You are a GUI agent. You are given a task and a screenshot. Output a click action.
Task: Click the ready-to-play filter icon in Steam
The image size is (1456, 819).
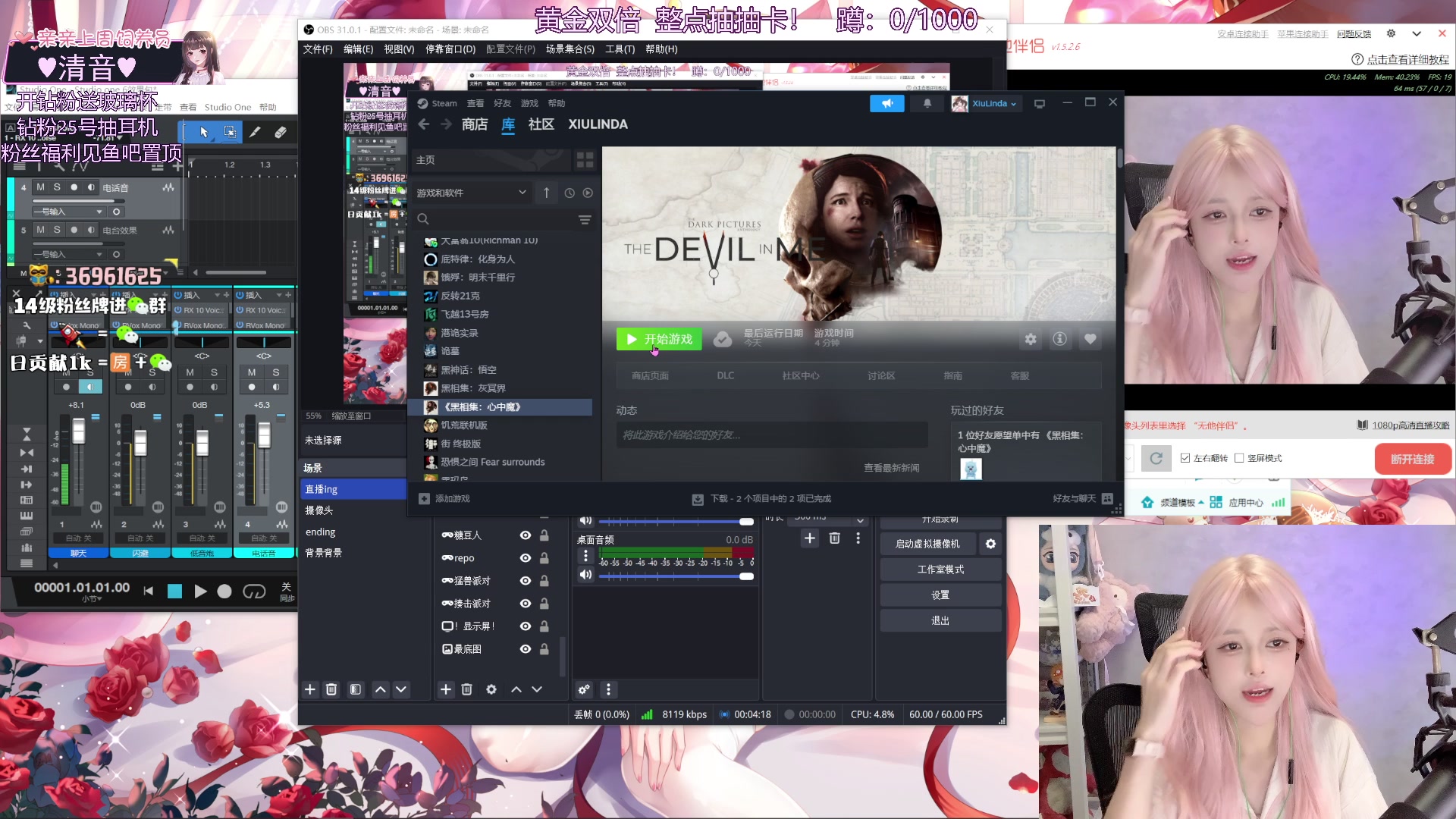click(588, 193)
